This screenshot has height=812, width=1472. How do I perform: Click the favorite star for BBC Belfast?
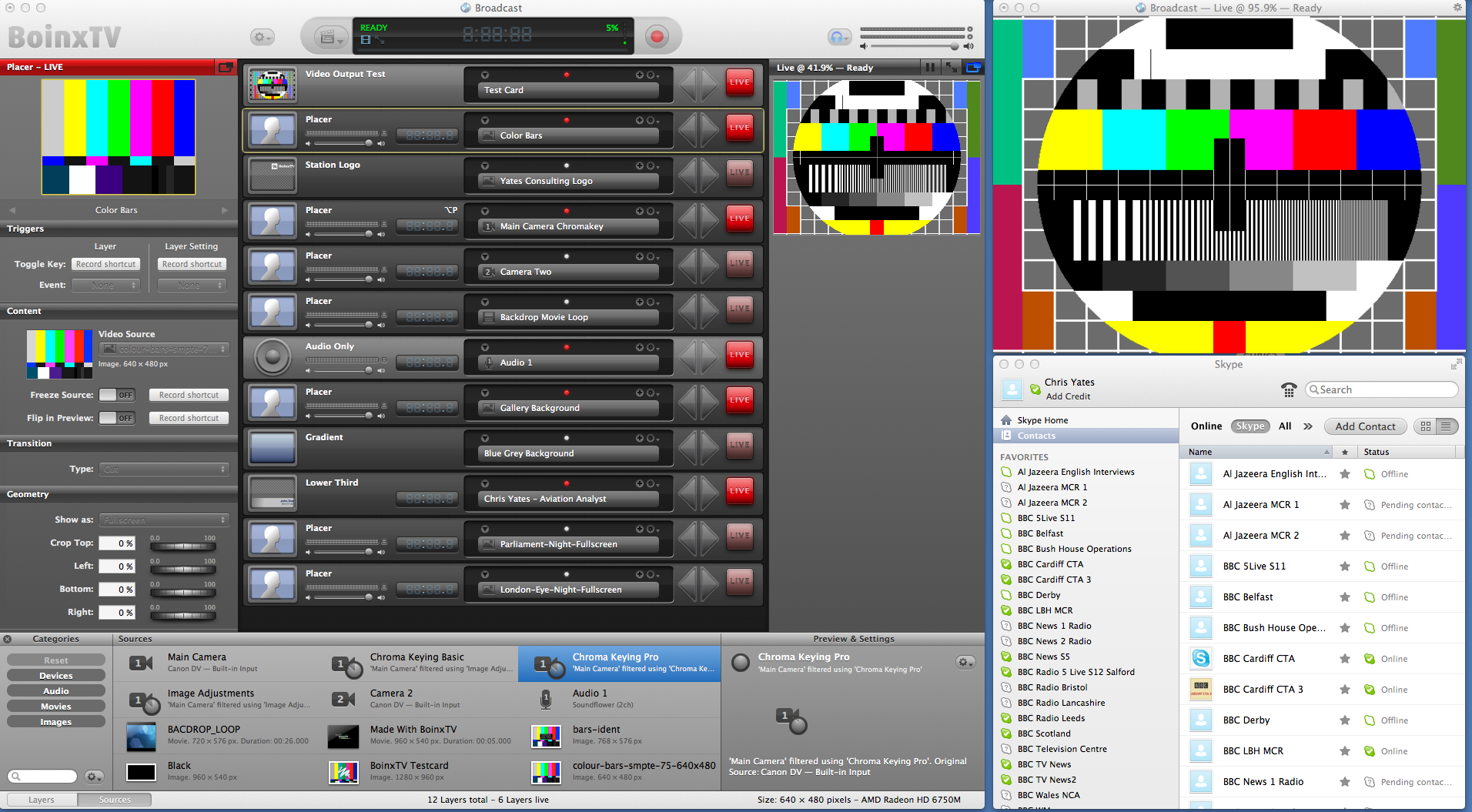[1345, 597]
